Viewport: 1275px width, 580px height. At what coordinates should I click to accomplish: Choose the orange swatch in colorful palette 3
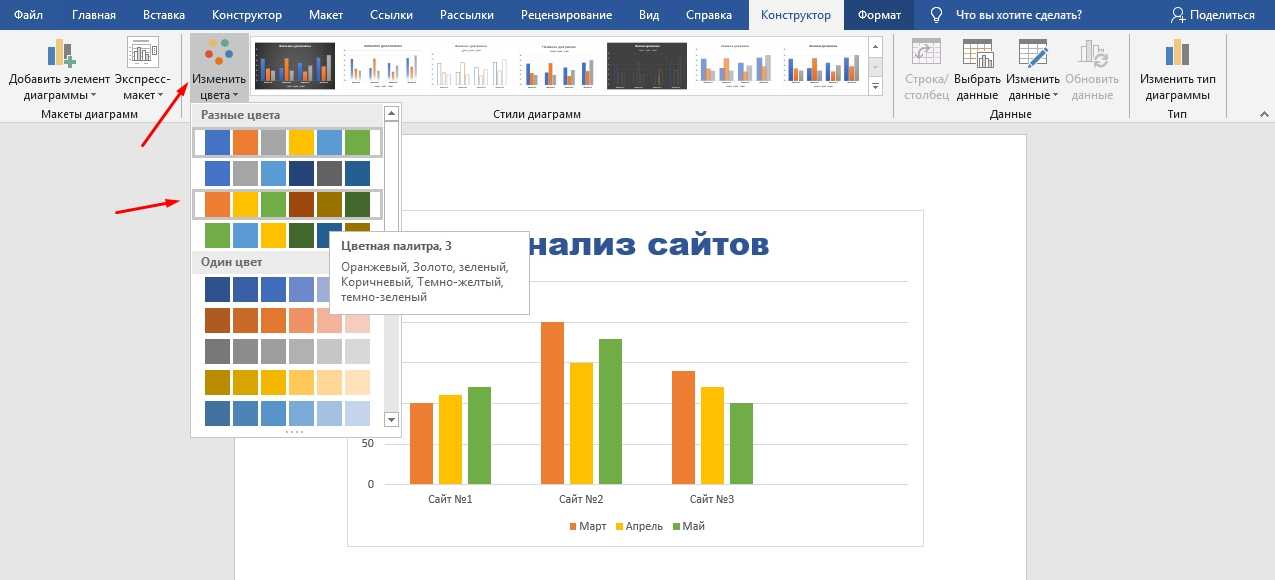217,204
